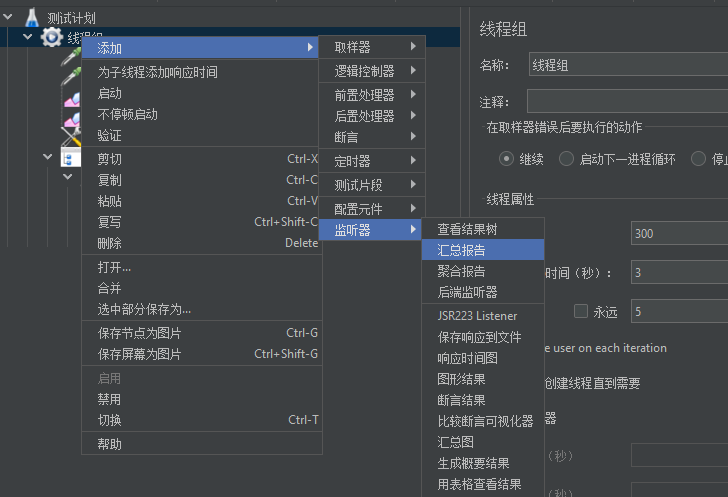This screenshot has height=497, width=728.
Task: Choose 汇总报告 from the listener submenu
Action: coord(461,250)
